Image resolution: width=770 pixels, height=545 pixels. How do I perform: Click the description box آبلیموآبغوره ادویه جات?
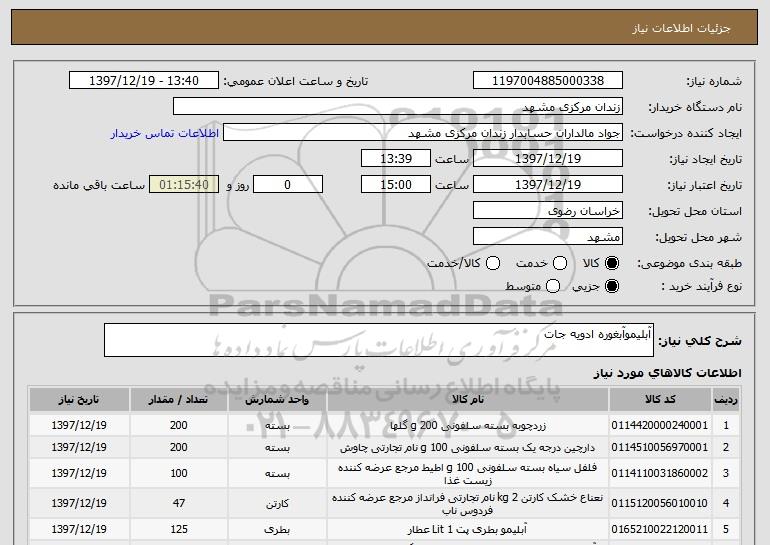(379, 340)
